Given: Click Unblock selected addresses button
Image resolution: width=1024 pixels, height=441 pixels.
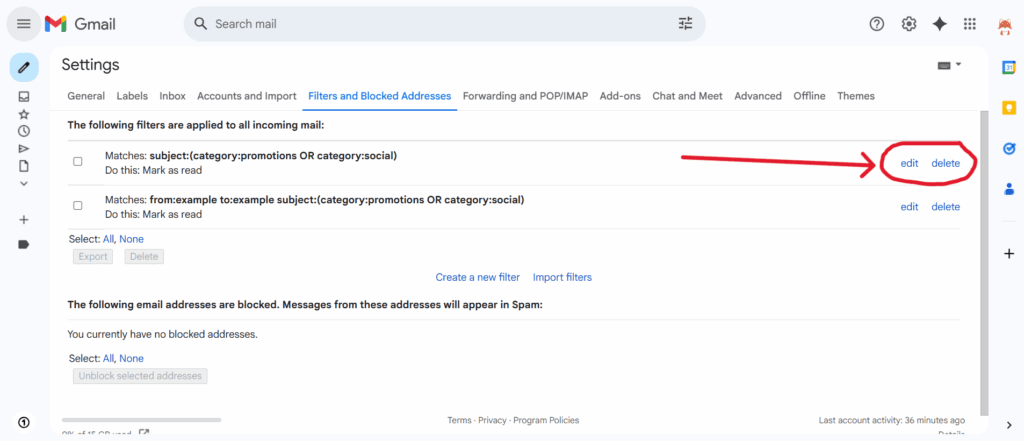Looking at the screenshot, I should pos(140,376).
